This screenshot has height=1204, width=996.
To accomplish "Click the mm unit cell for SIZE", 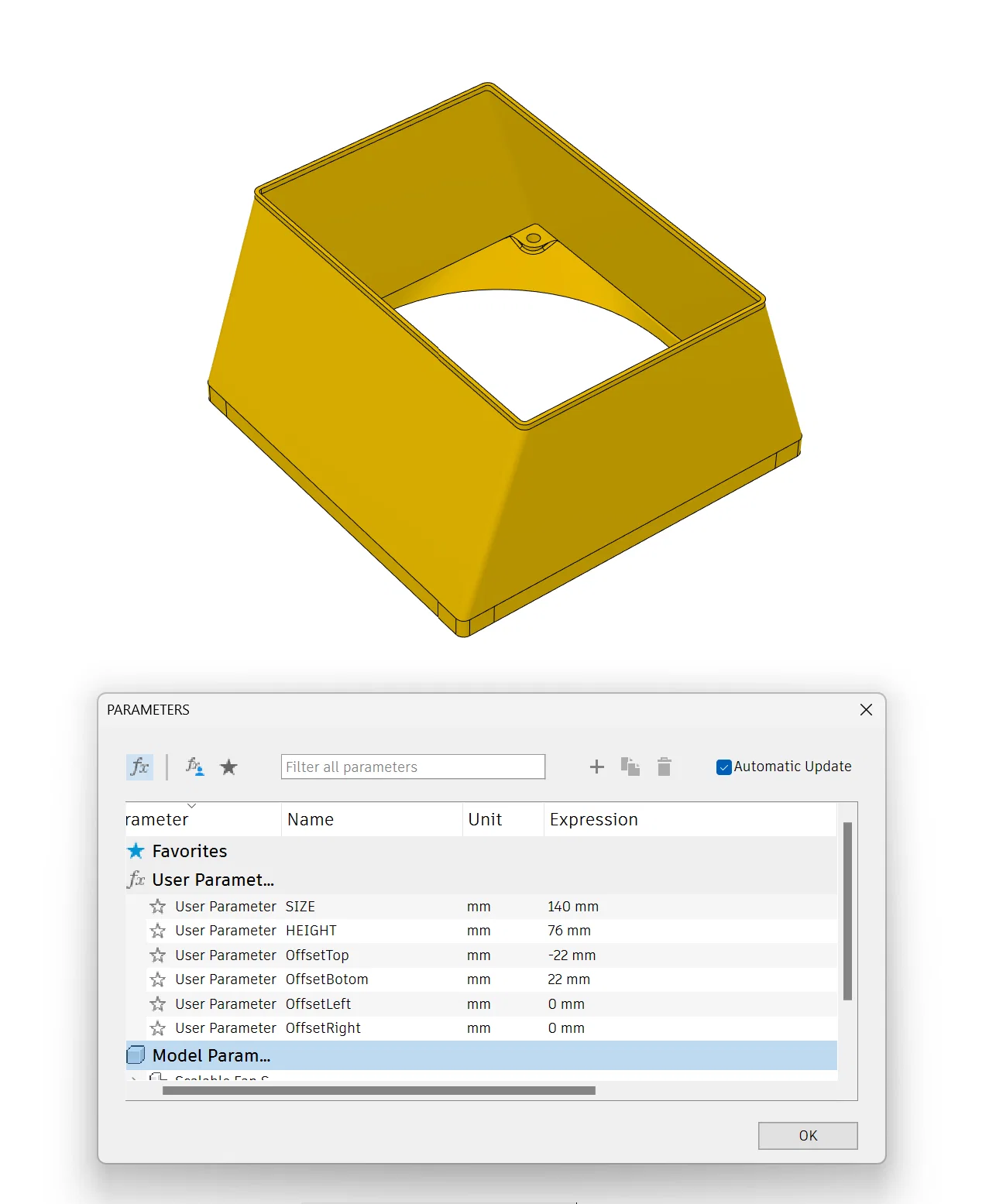I will 479,907.
